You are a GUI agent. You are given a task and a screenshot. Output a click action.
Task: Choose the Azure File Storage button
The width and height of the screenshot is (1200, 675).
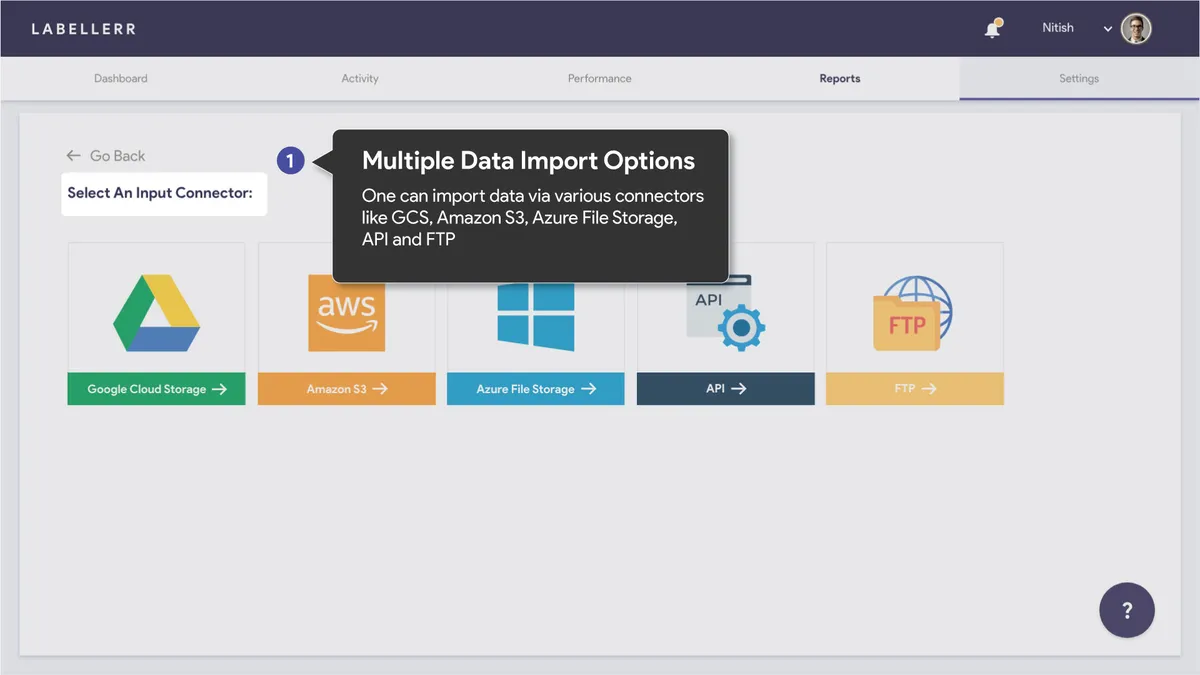pos(536,389)
